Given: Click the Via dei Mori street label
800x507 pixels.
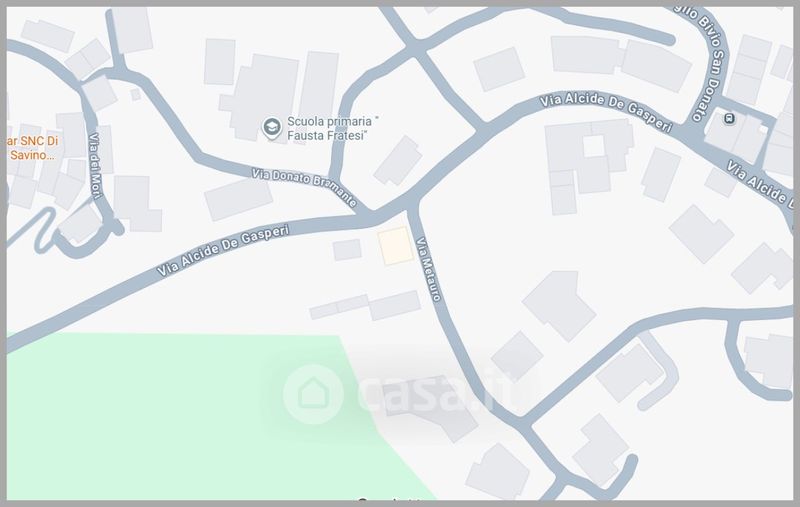Looking at the screenshot, I should [x=96, y=165].
